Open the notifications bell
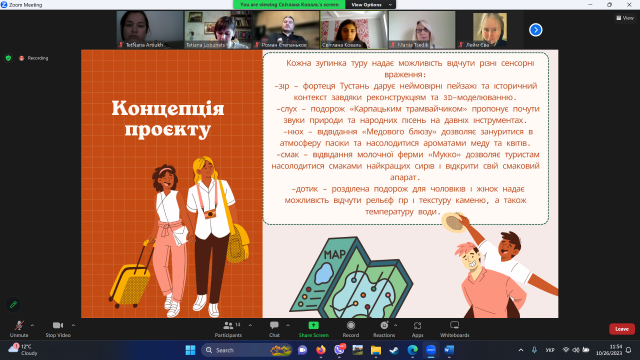This screenshot has width=640, height=360. [629, 350]
